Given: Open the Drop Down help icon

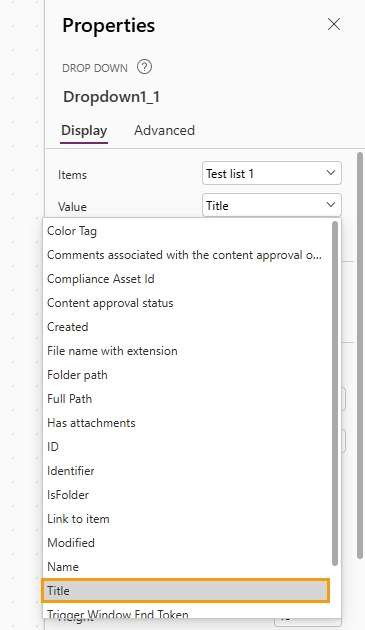Looking at the screenshot, I should coord(144,67).
